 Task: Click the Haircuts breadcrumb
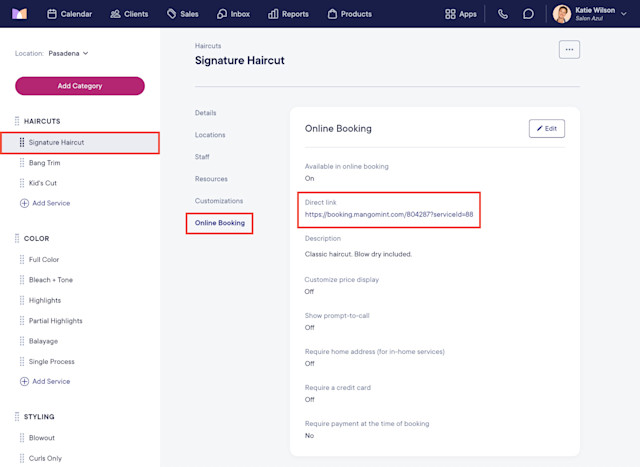coord(208,46)
